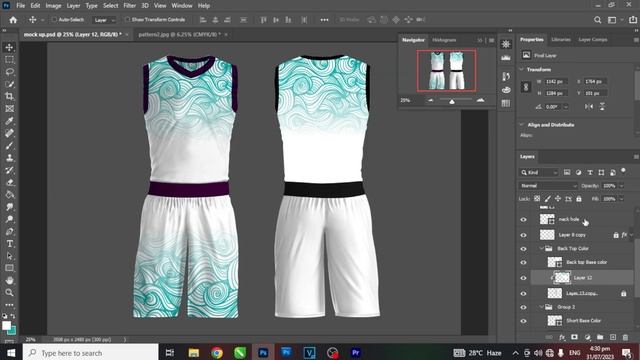Open the File menu
Image resolution: width=640 pixels, height=360 pixels.
click(20, 6)
